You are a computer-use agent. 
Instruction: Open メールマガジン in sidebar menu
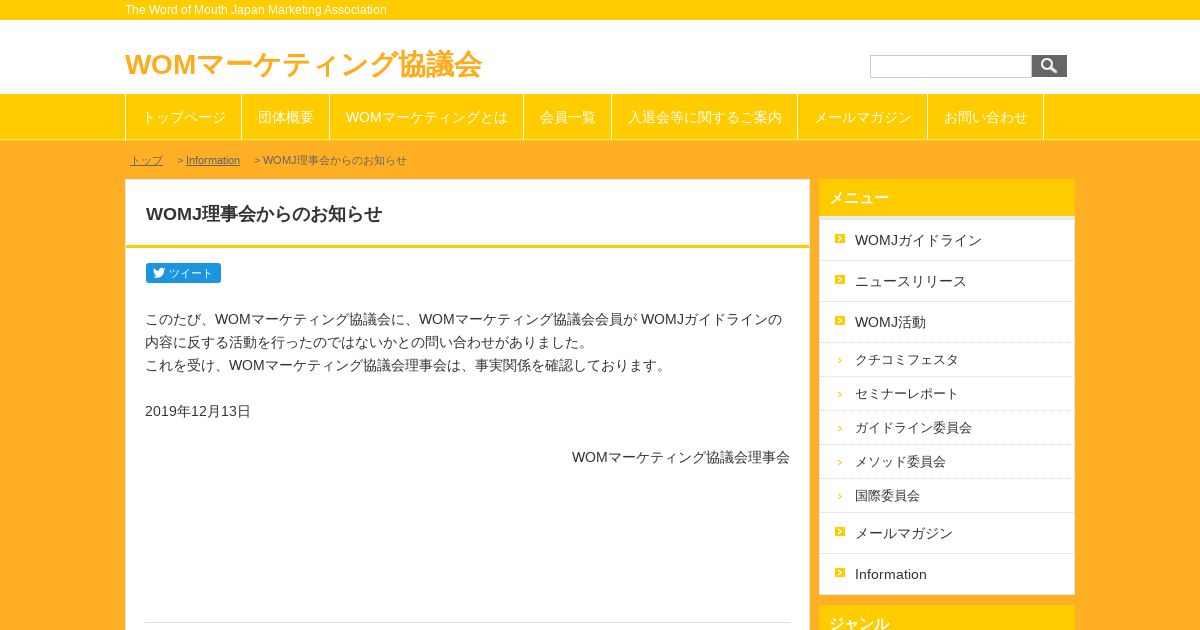[947, 533]
